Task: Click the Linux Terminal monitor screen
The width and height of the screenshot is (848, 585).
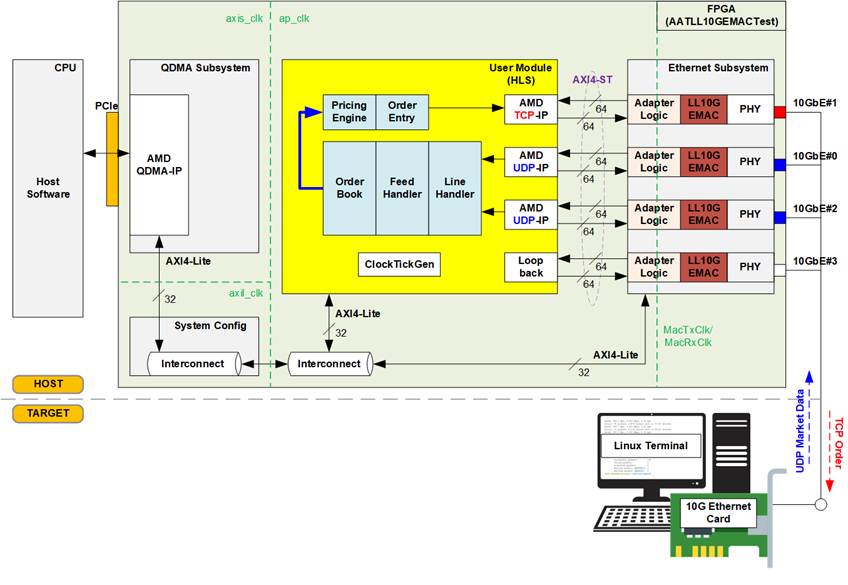Action: click(651, 448)
